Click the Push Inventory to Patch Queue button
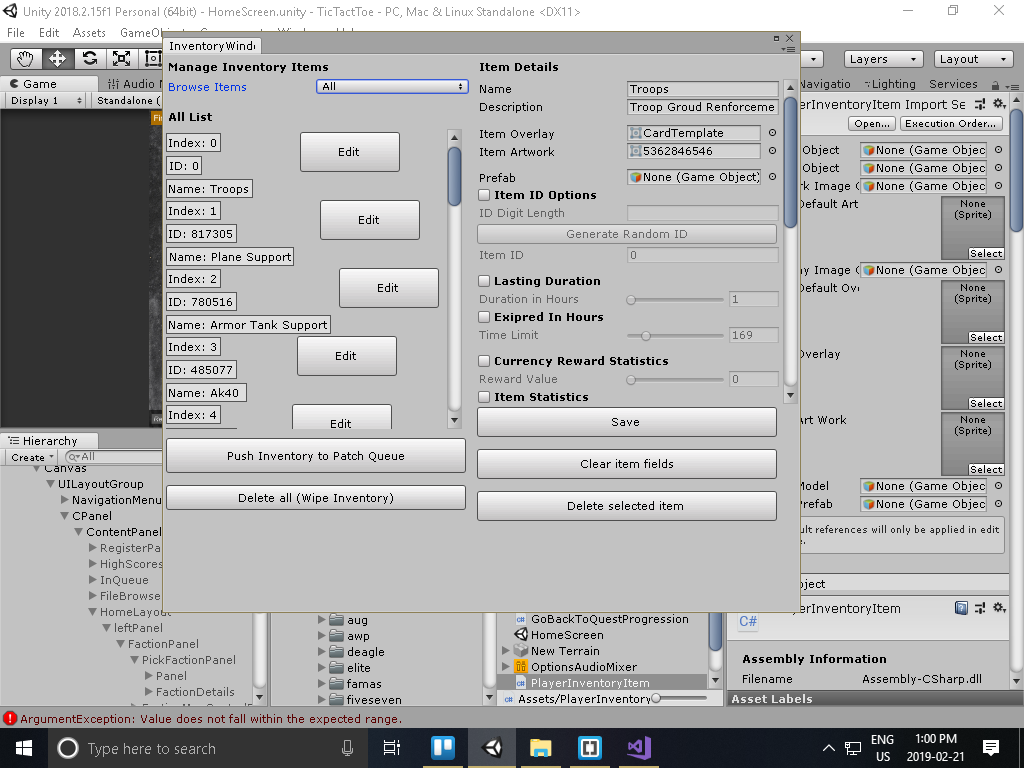The height and width of the screenshot is (768, 1024). coord(315,455)
